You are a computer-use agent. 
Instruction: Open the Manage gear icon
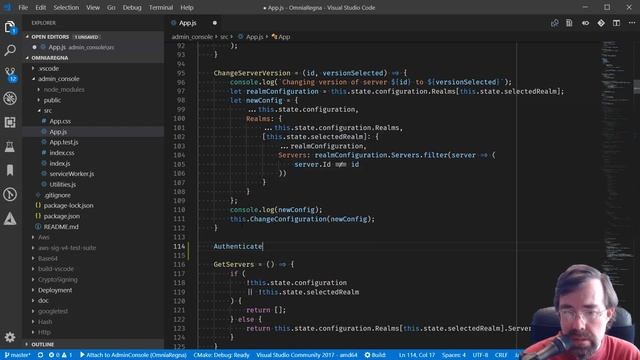coord(10,337)
